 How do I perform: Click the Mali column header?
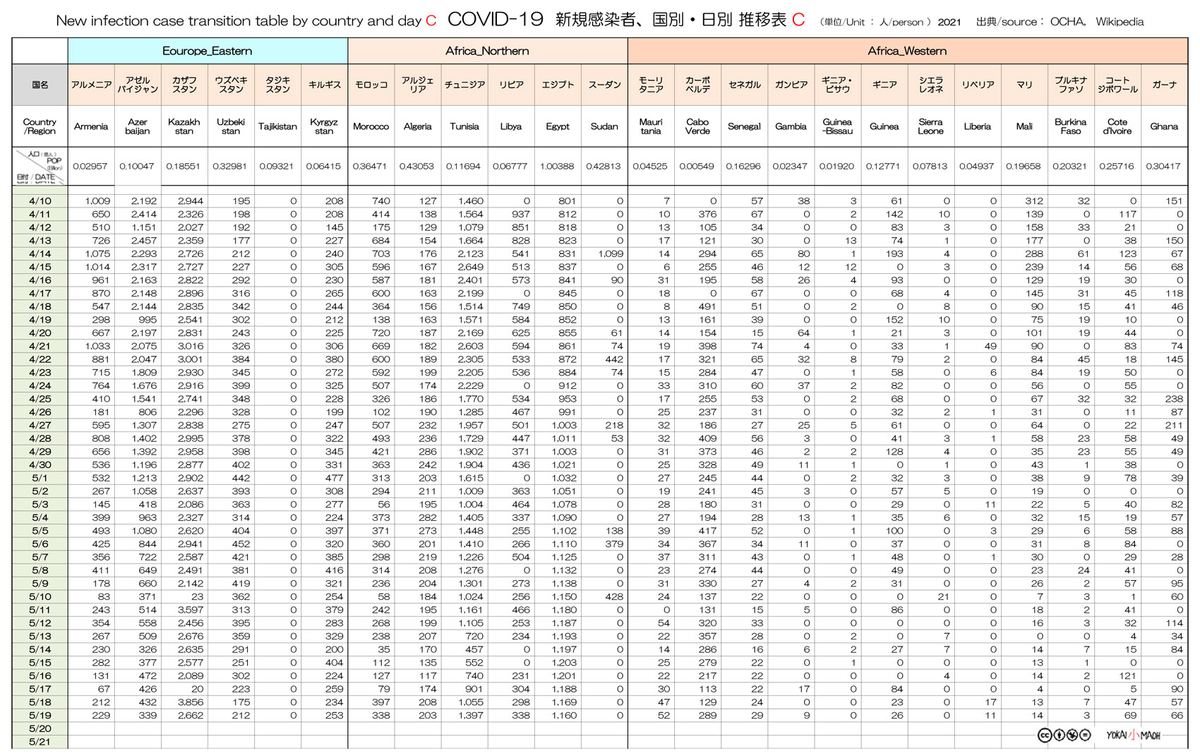1024,127
